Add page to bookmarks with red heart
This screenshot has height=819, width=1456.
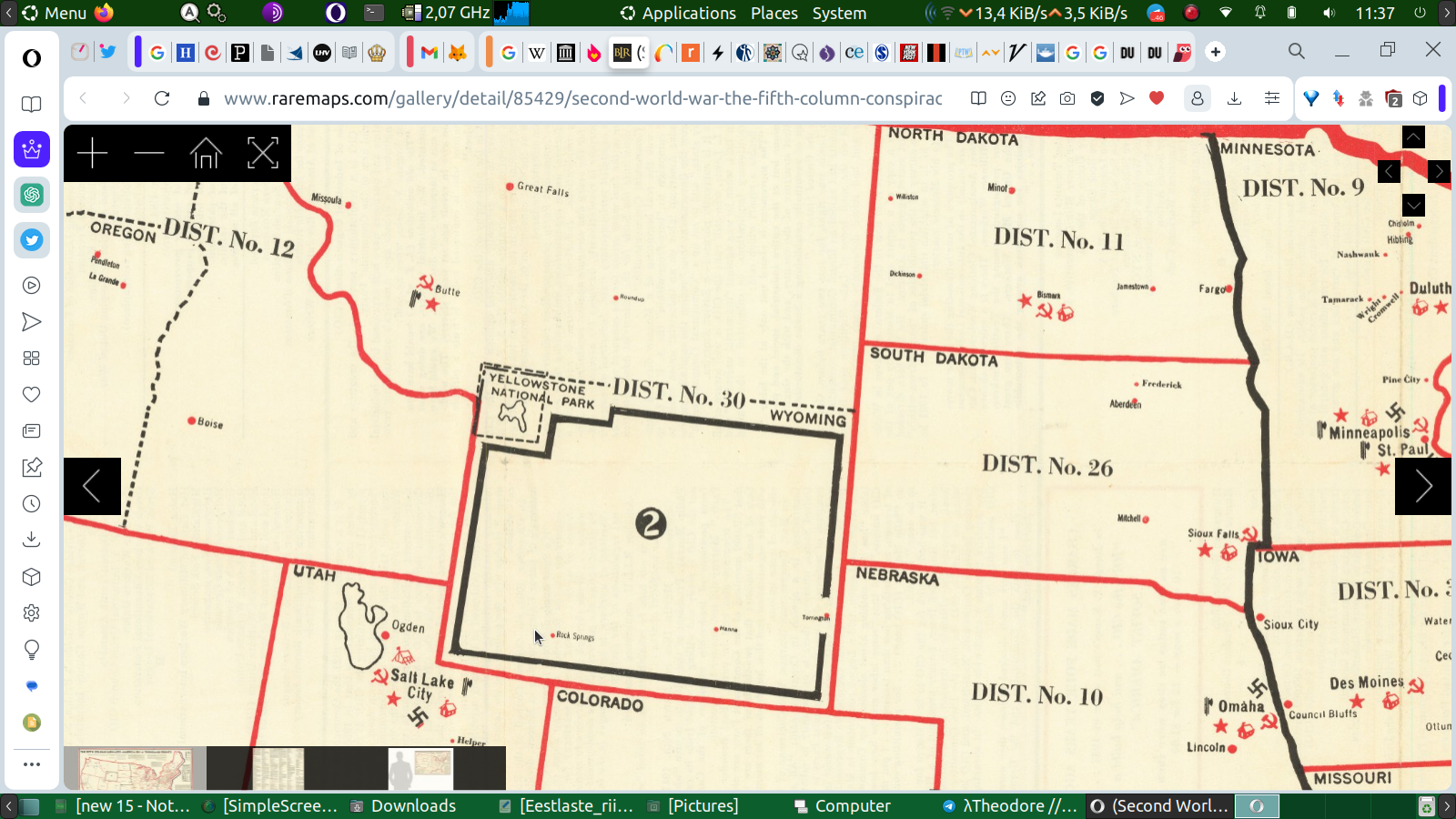1157,98
